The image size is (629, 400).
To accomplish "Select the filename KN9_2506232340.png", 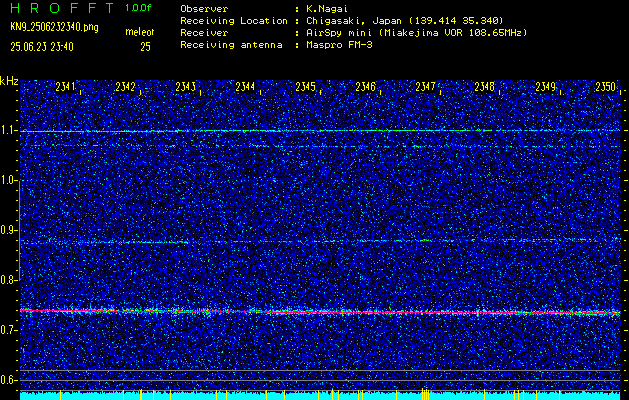I will coord(54,27).
